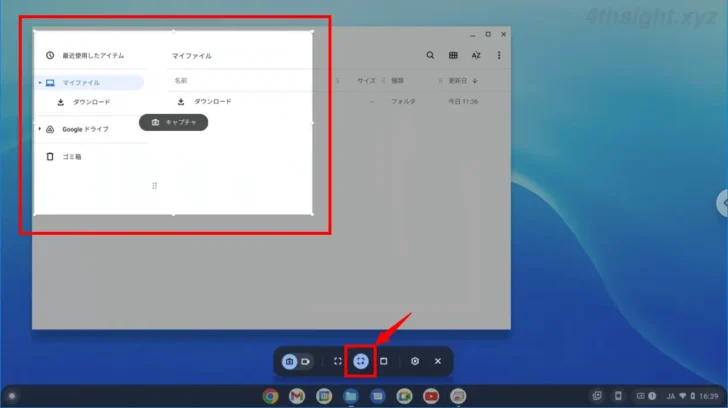The width and height of the screenshot is (728, 408).
Task: Click the capture region's bottom-right corner handle
Action: (312, 214)
